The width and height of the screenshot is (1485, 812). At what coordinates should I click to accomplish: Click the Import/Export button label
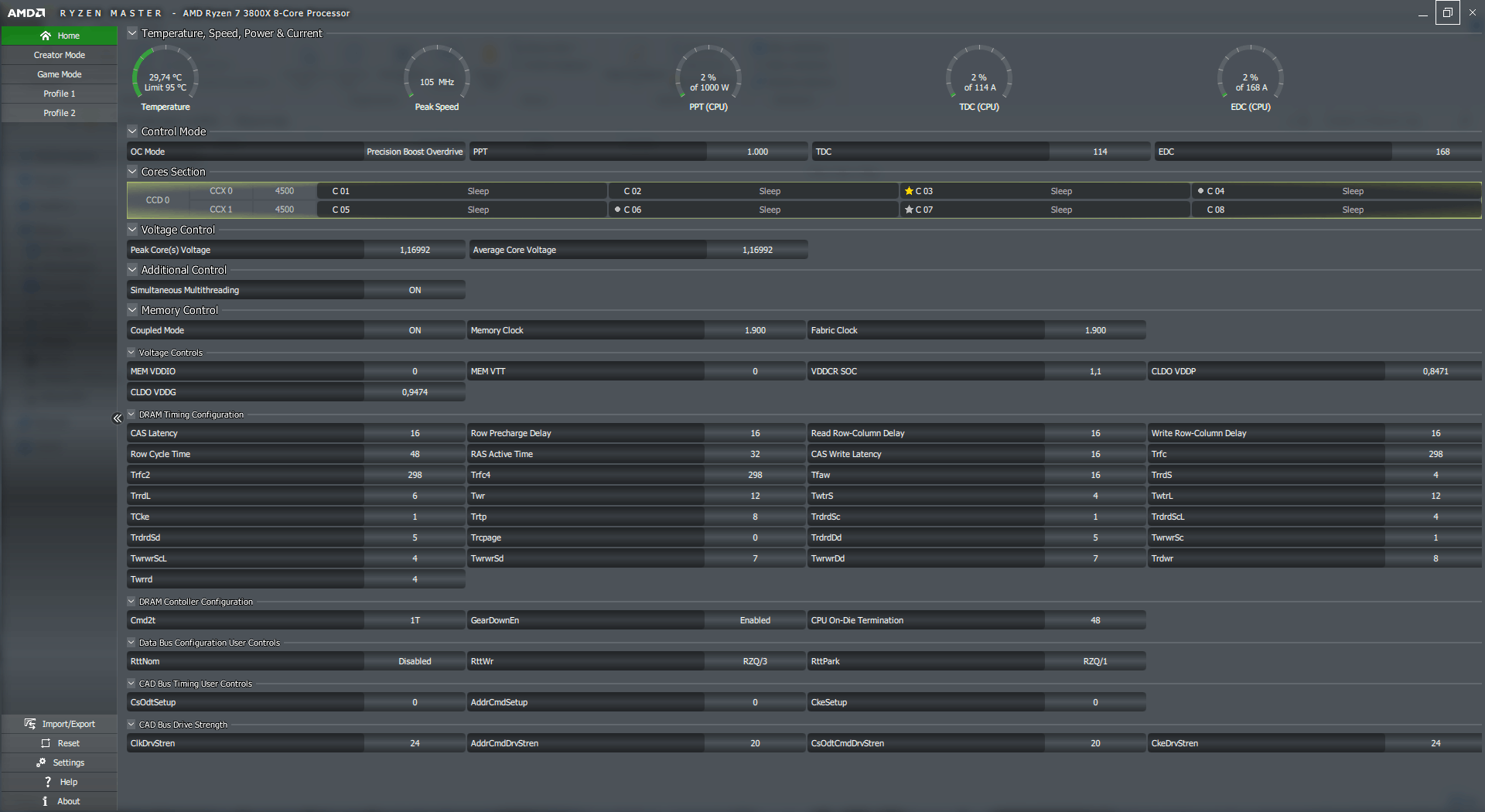(x=68, y=724)
